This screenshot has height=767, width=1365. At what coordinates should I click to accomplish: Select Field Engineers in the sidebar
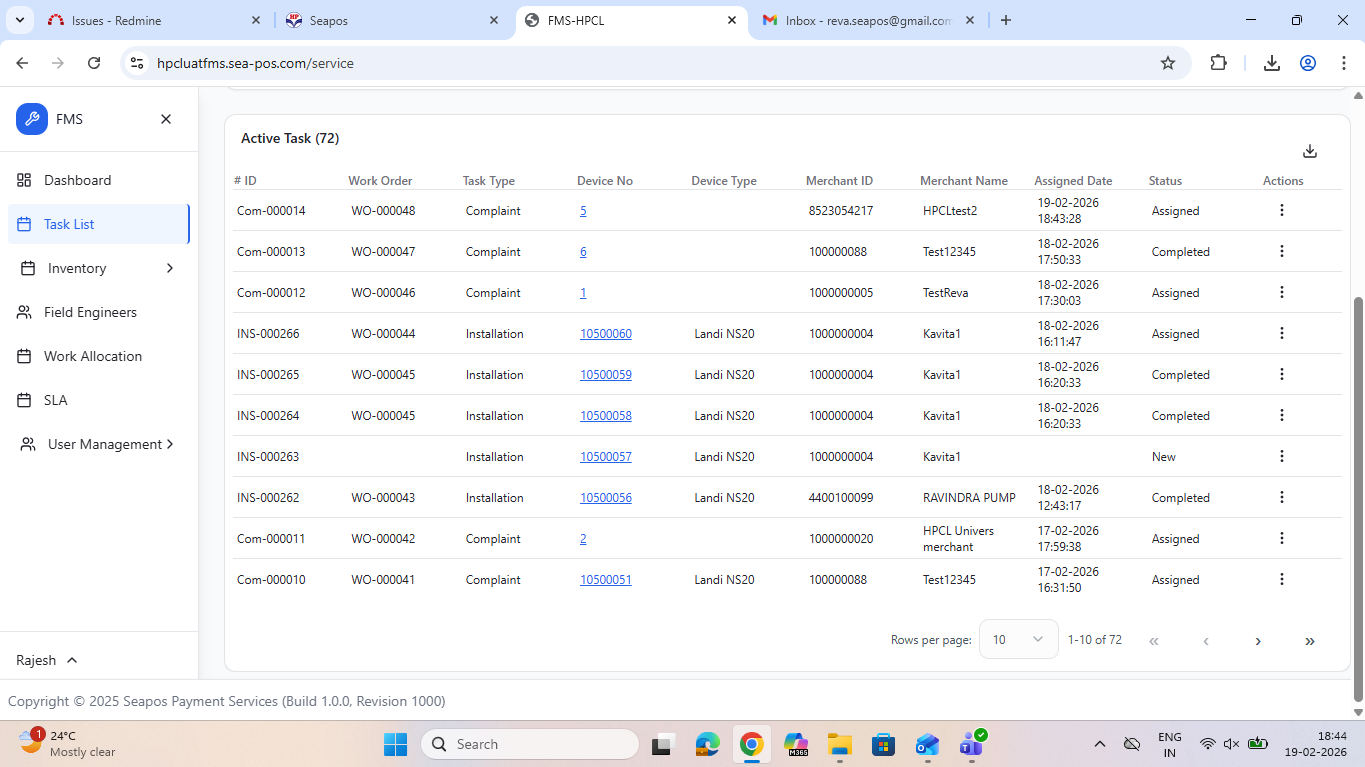pyautogui.click(x=90, y=312)
